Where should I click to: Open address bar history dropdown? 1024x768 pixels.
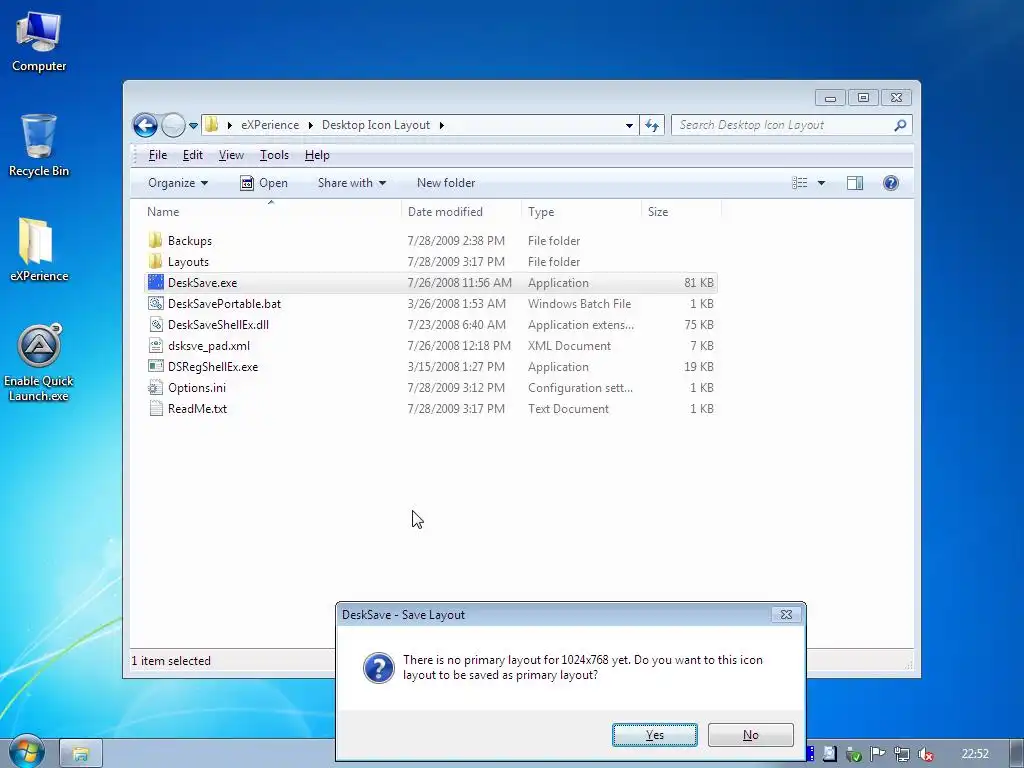click(x=629, y=125)
